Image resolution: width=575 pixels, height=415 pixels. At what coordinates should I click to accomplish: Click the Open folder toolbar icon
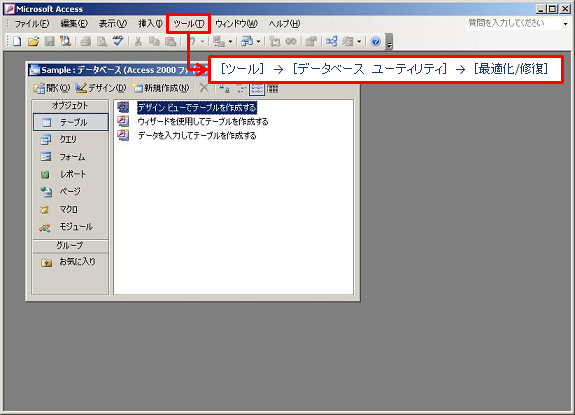[x=33, y=41]
